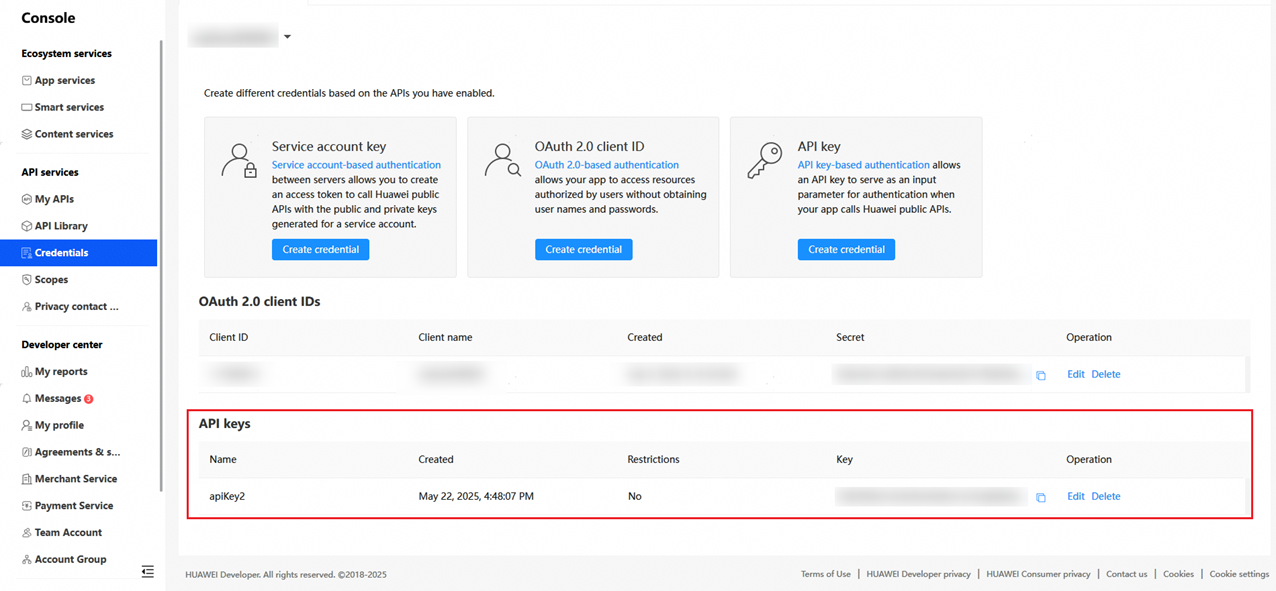Expand the project selector dropdown arrow
Image resolution: width=1276 pixels, height=591 pixels.
287,37
